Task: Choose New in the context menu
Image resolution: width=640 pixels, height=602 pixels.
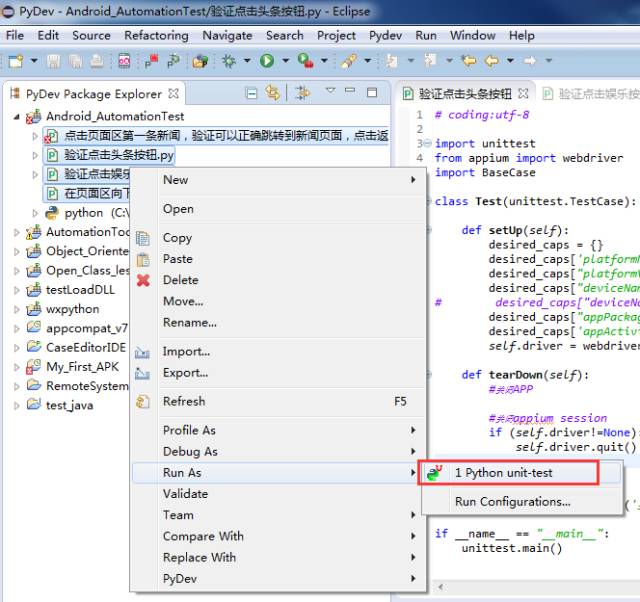Action: tap(279, 180)
